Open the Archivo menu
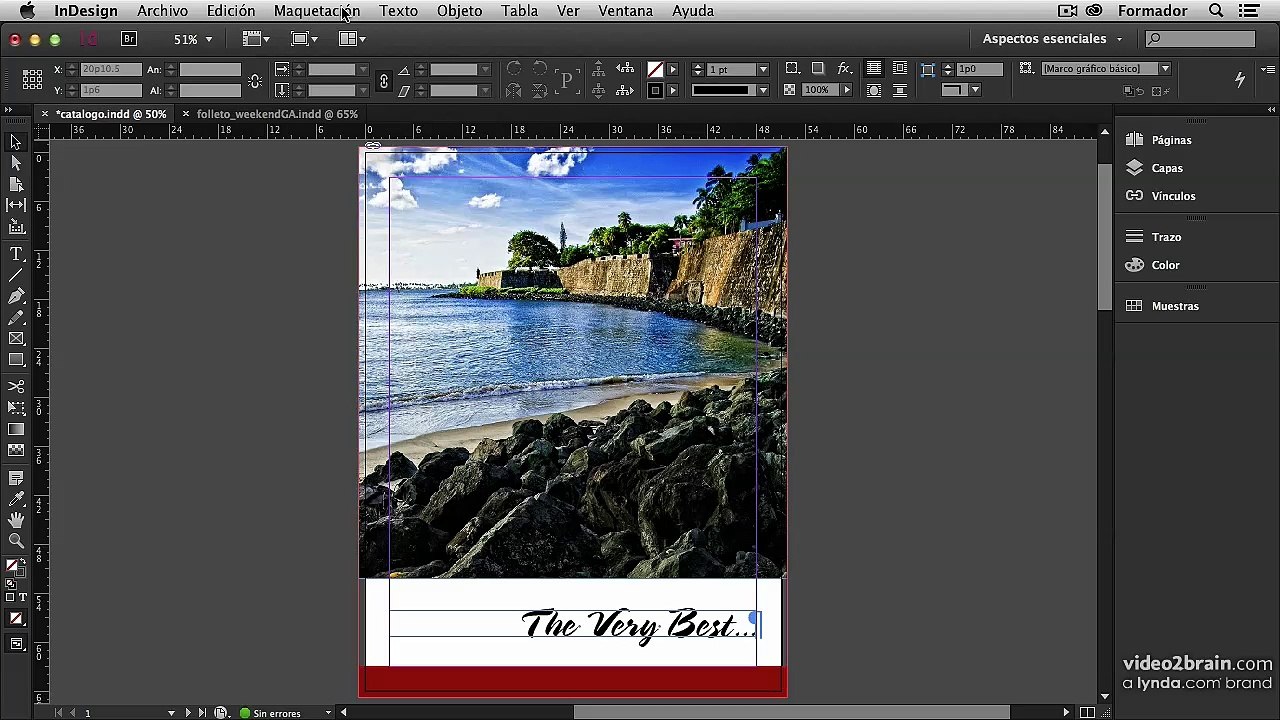 point(162,11)
